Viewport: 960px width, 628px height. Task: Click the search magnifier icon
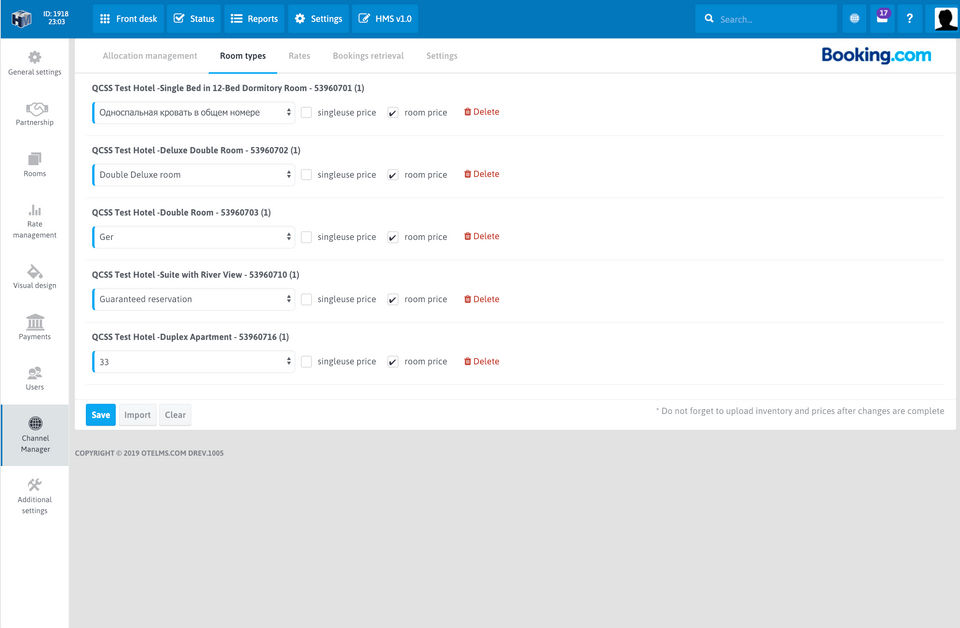709,18
